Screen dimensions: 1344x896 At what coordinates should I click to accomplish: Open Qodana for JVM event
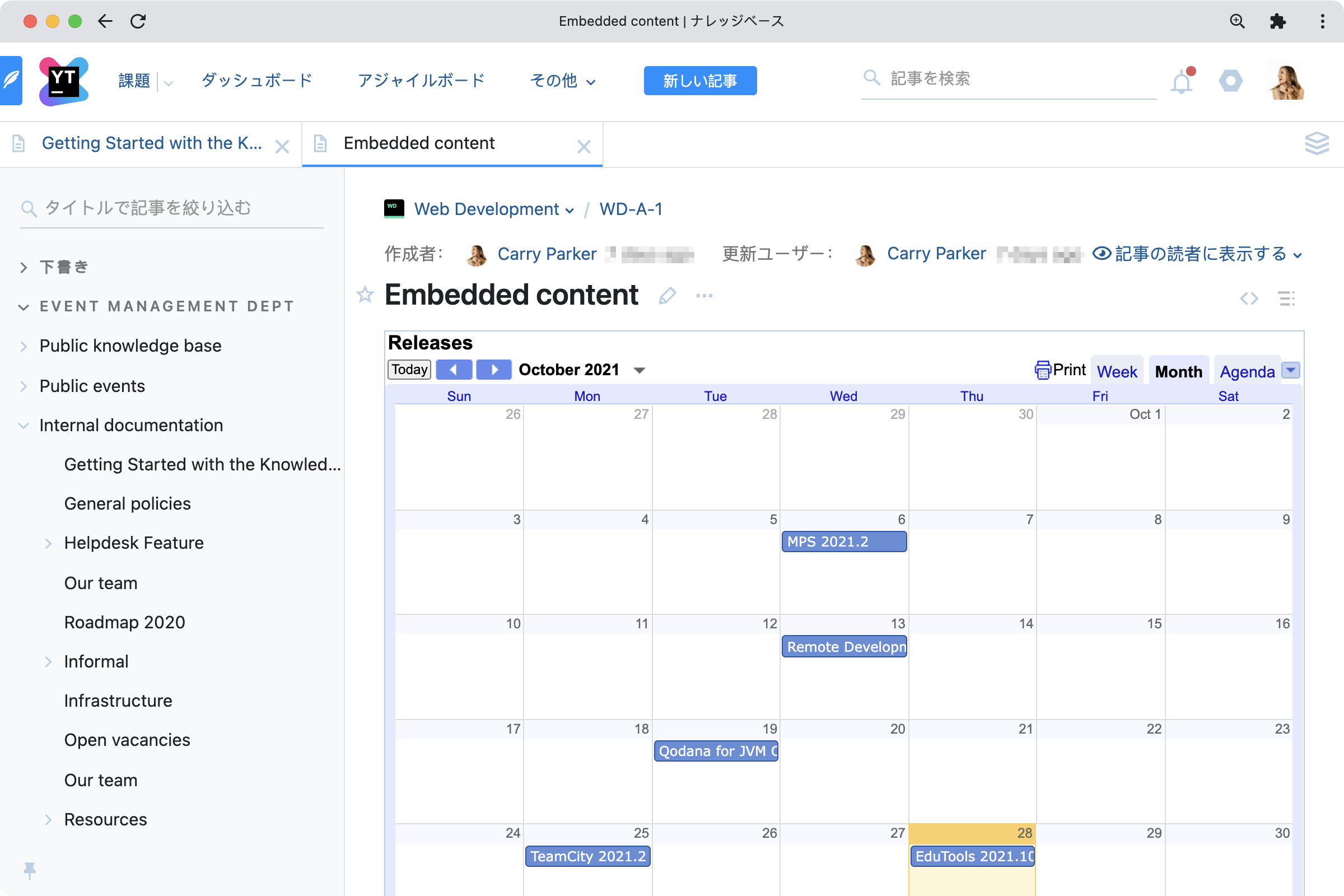click(x=716, y=751)
